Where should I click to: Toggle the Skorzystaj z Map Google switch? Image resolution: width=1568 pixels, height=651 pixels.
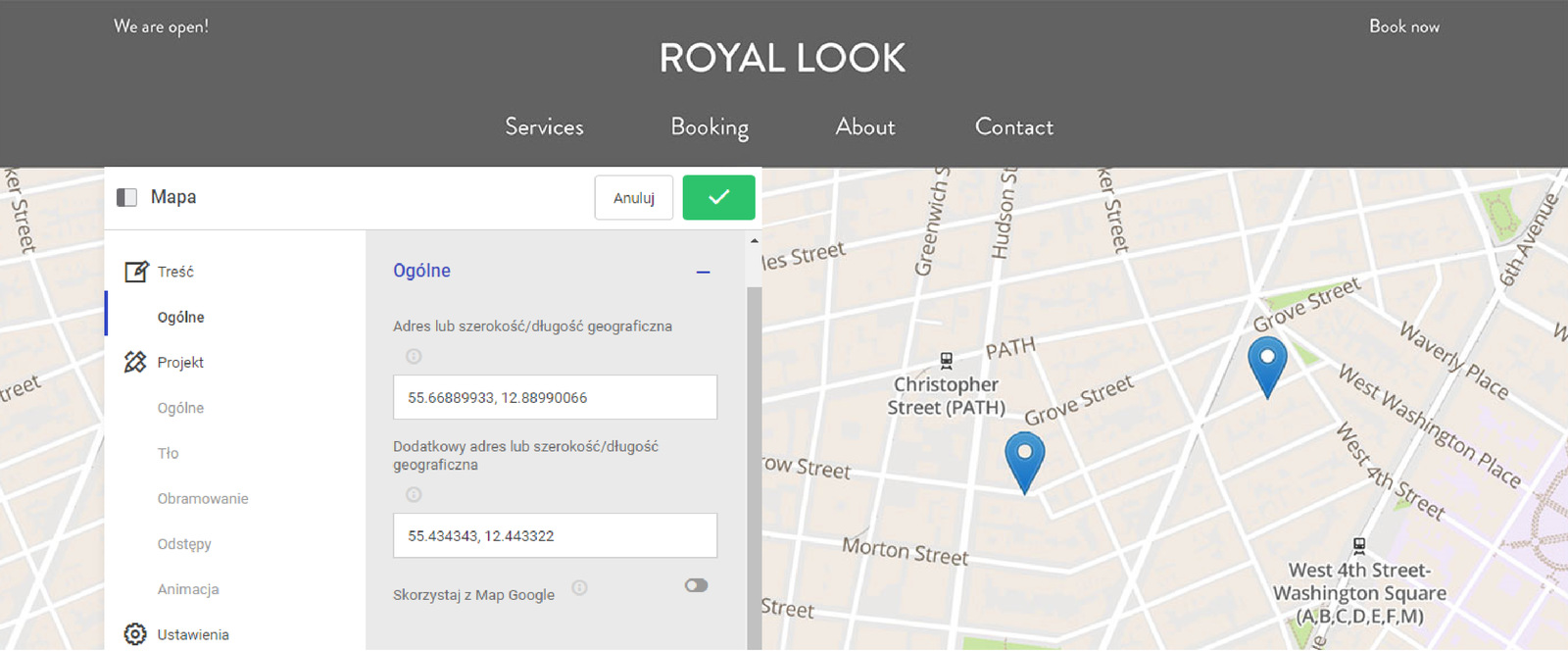point(696,585)
